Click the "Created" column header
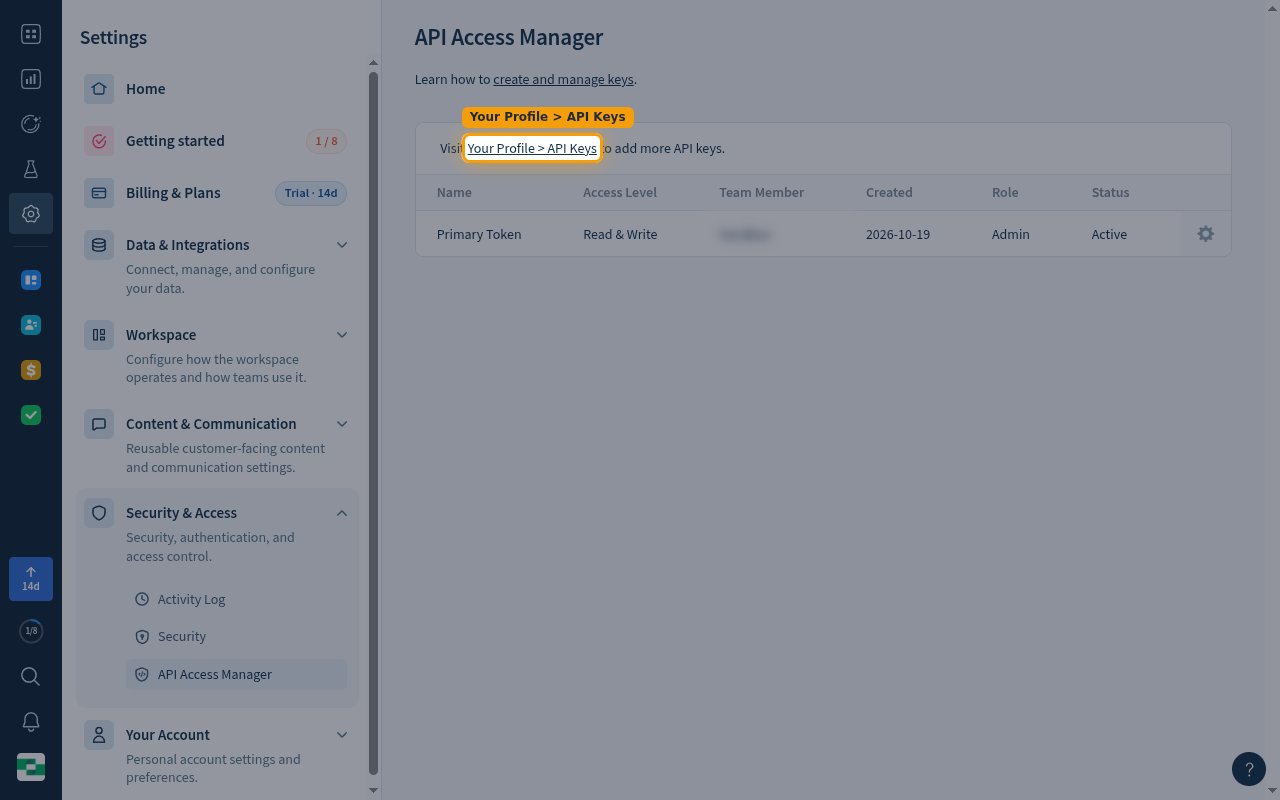The height and width of the screenshot is (800, 1280). [889, 192]
